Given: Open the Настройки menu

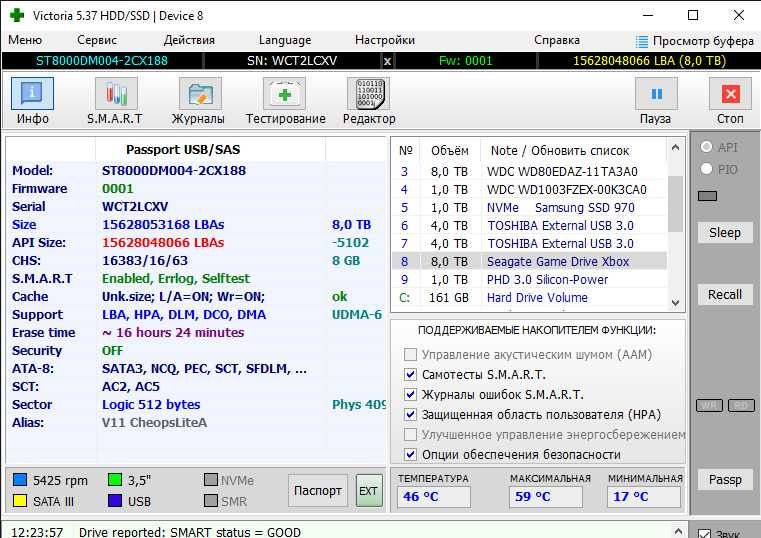Looking at the screenshot, I should tap(385, 40).
